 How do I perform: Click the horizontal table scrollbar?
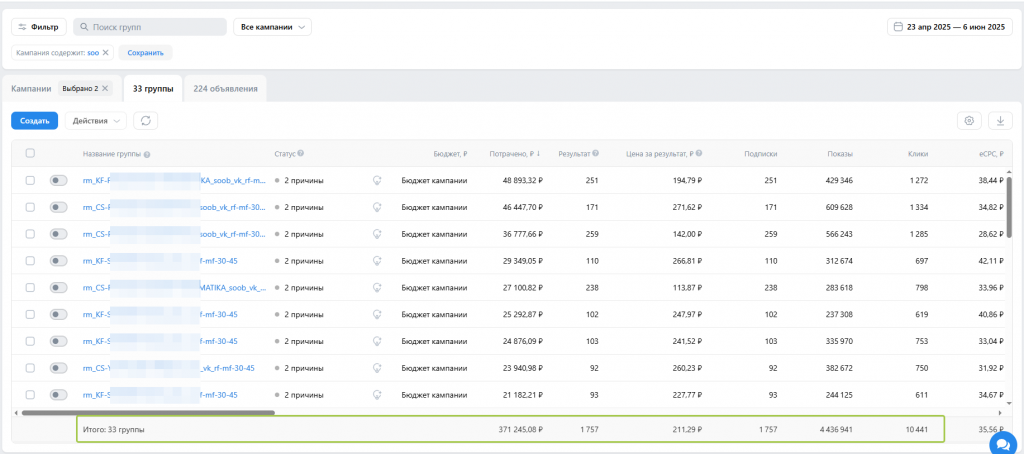(148, 413)
